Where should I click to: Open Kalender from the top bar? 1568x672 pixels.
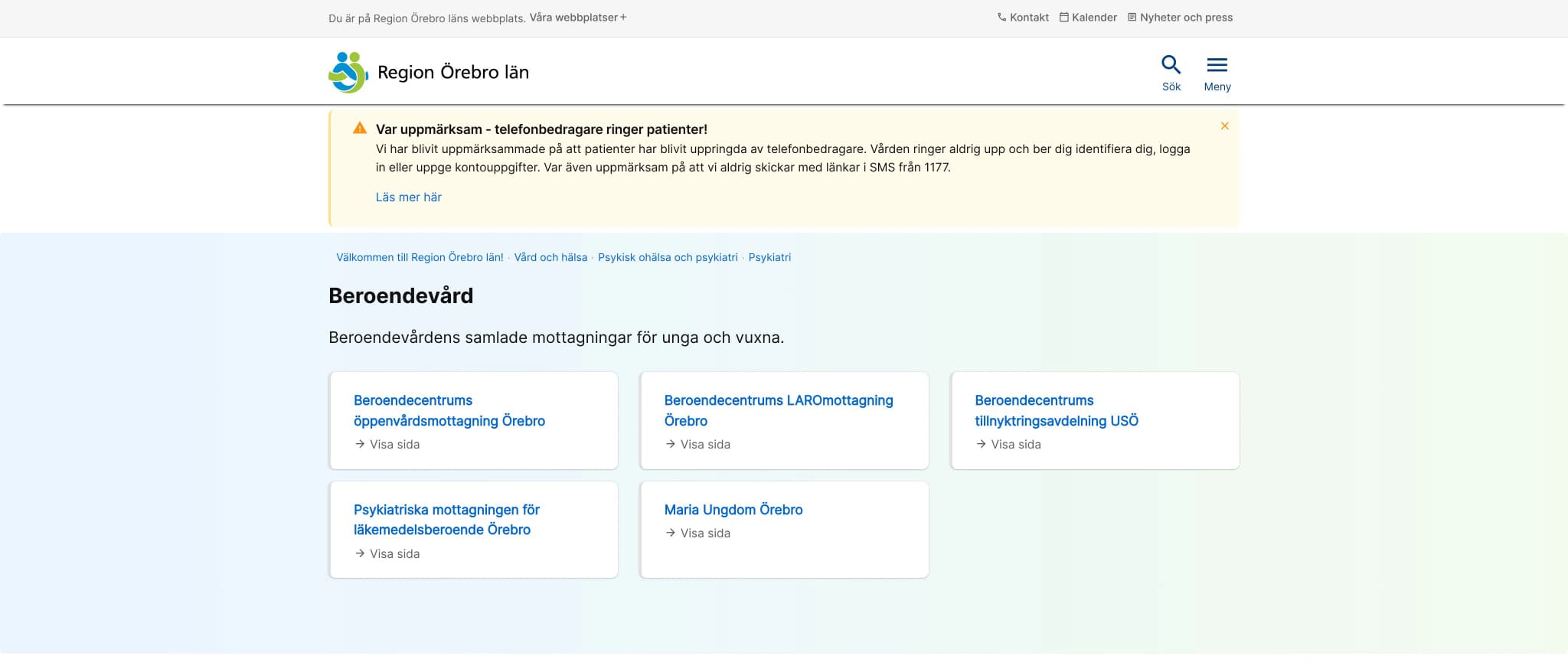pyautogui.click(x=1088, y=18)
